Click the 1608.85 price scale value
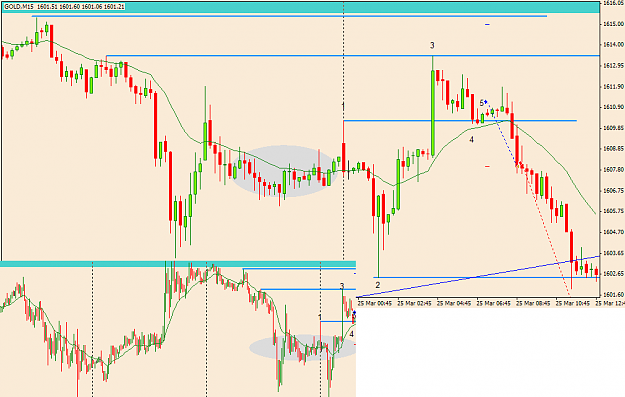625x397 pixels. pos(614,149)
